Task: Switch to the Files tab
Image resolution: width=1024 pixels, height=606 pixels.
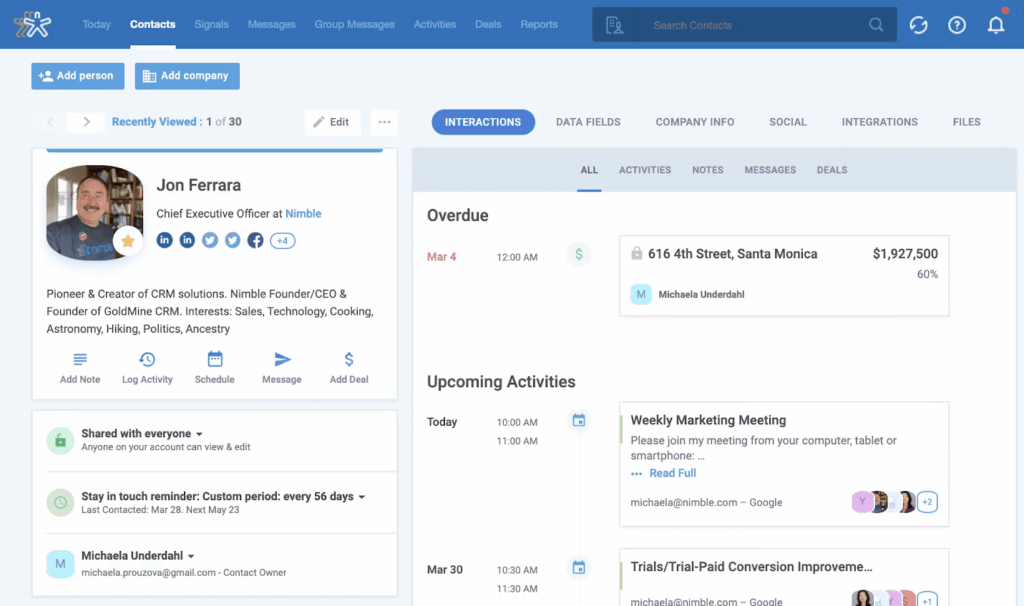Action: 967,122
